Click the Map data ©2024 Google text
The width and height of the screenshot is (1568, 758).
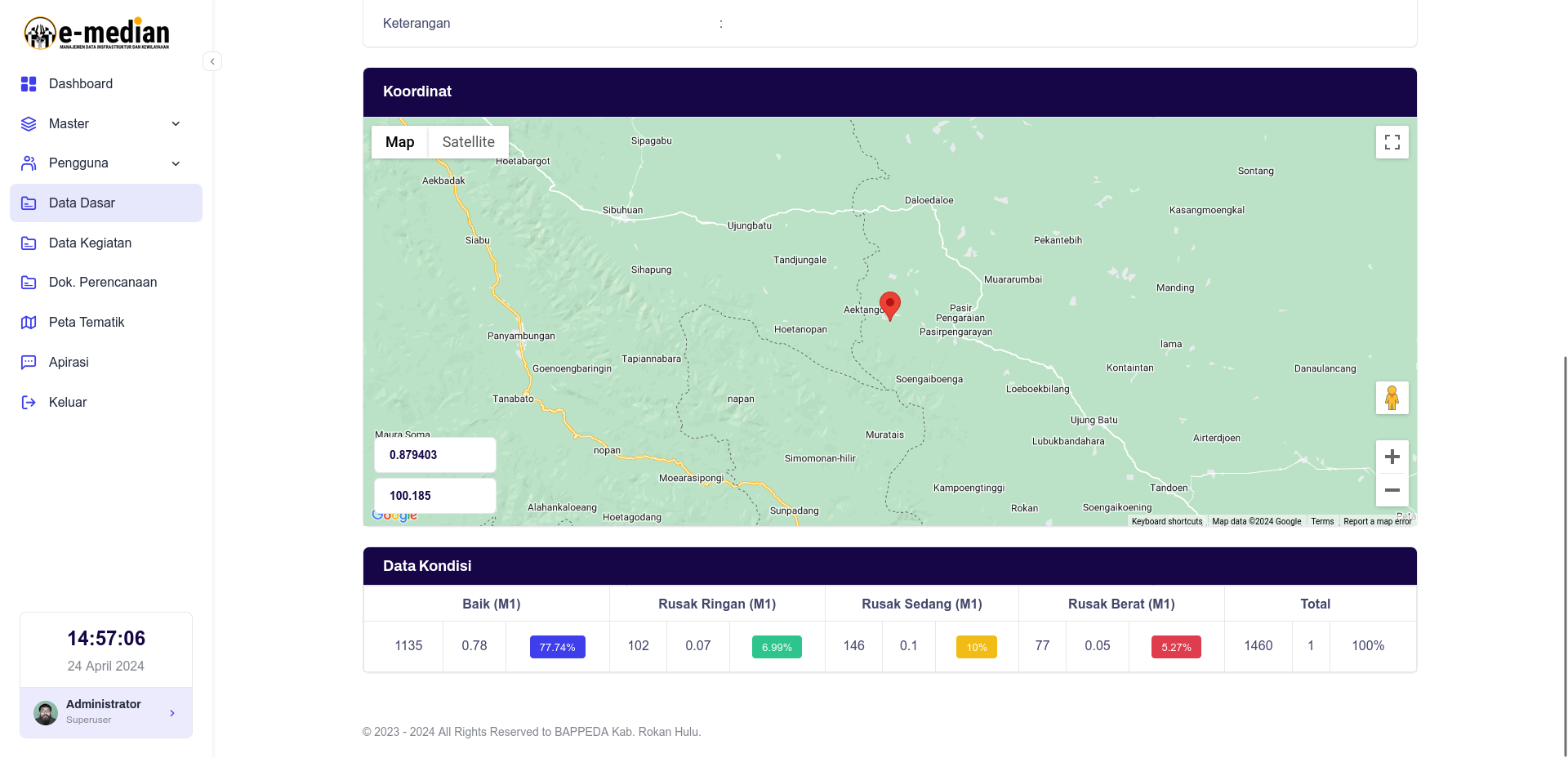pyautogui.click(x=1257, y=521)
